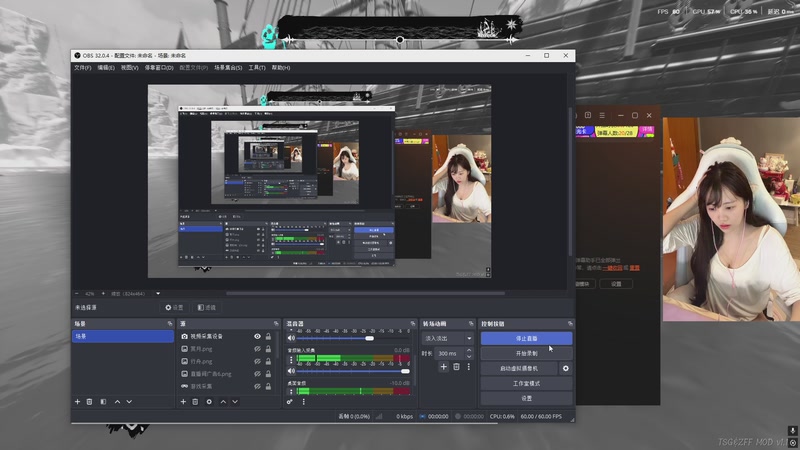Viewport: 800px width, 450px height.
Task: Open the 编辑(E) menu
Action: [x=106, y=67]
